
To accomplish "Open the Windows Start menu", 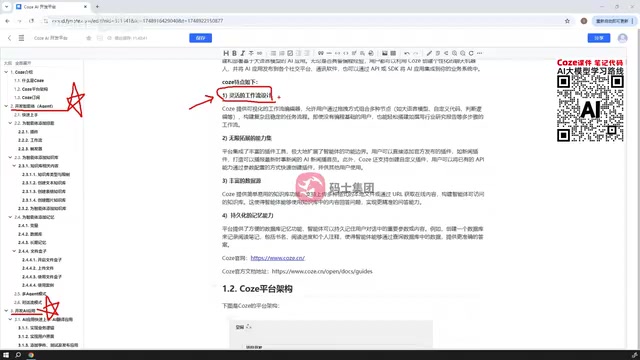I will coord(6,355).
